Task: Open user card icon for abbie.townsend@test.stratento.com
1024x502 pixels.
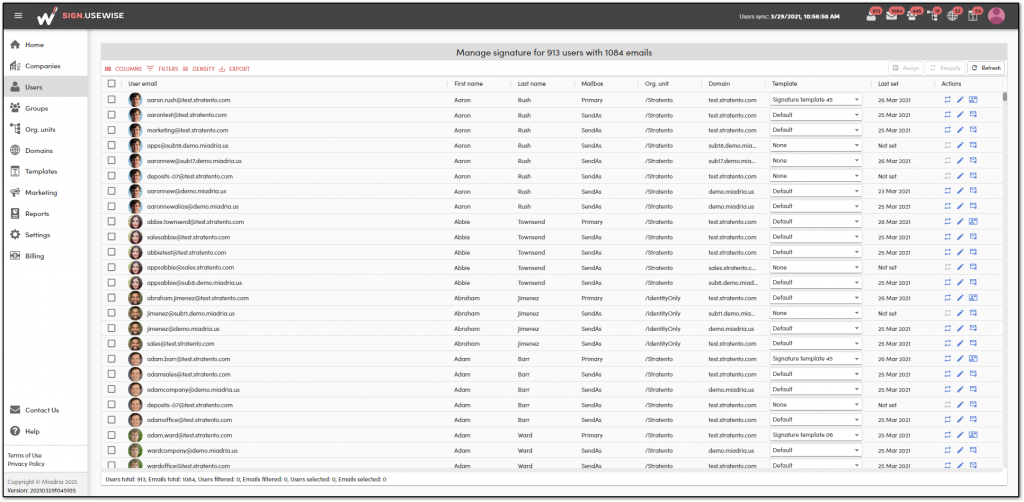Action: pos(973,221)
